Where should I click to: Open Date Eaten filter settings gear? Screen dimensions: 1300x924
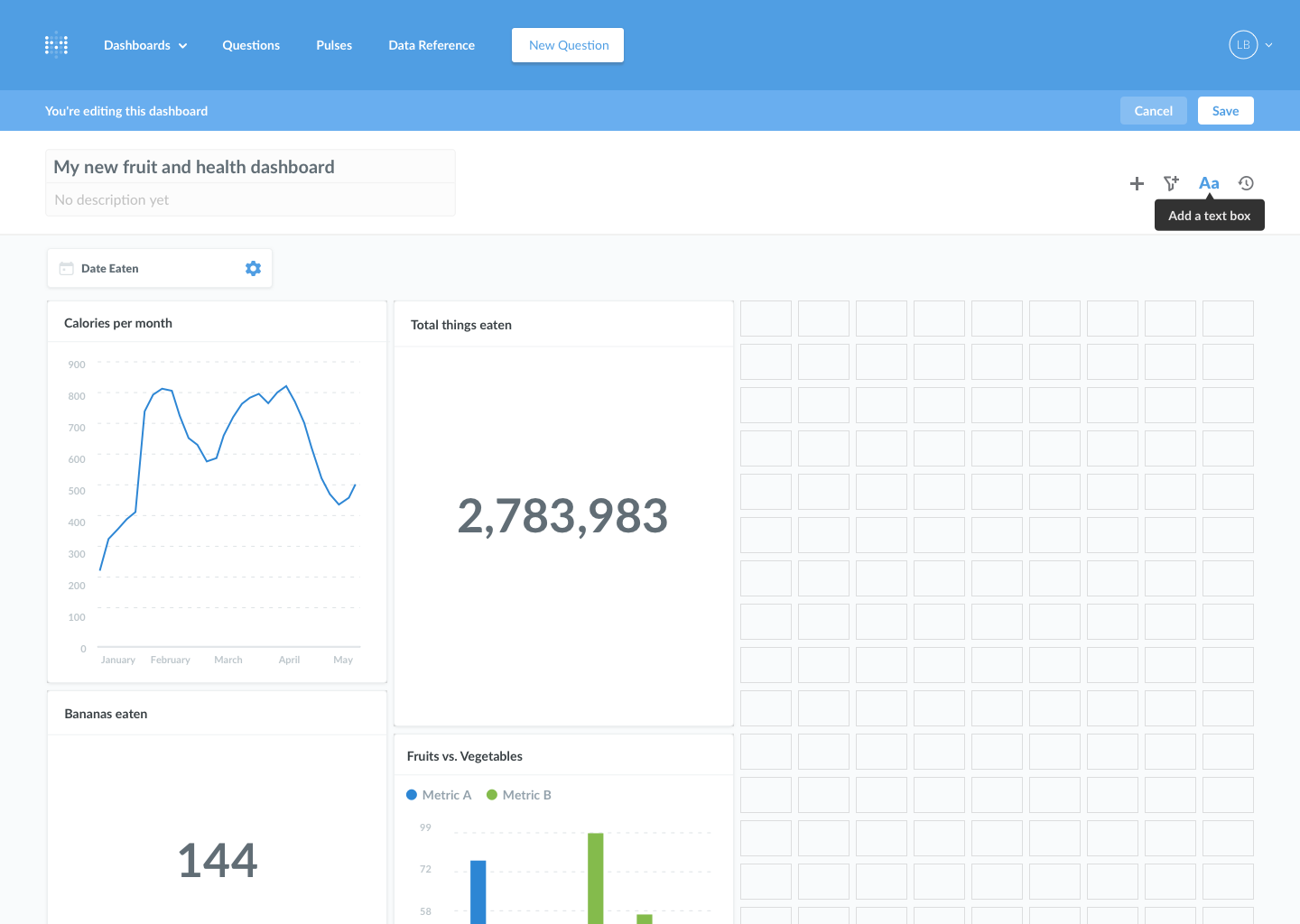click(x=253, y=268)
